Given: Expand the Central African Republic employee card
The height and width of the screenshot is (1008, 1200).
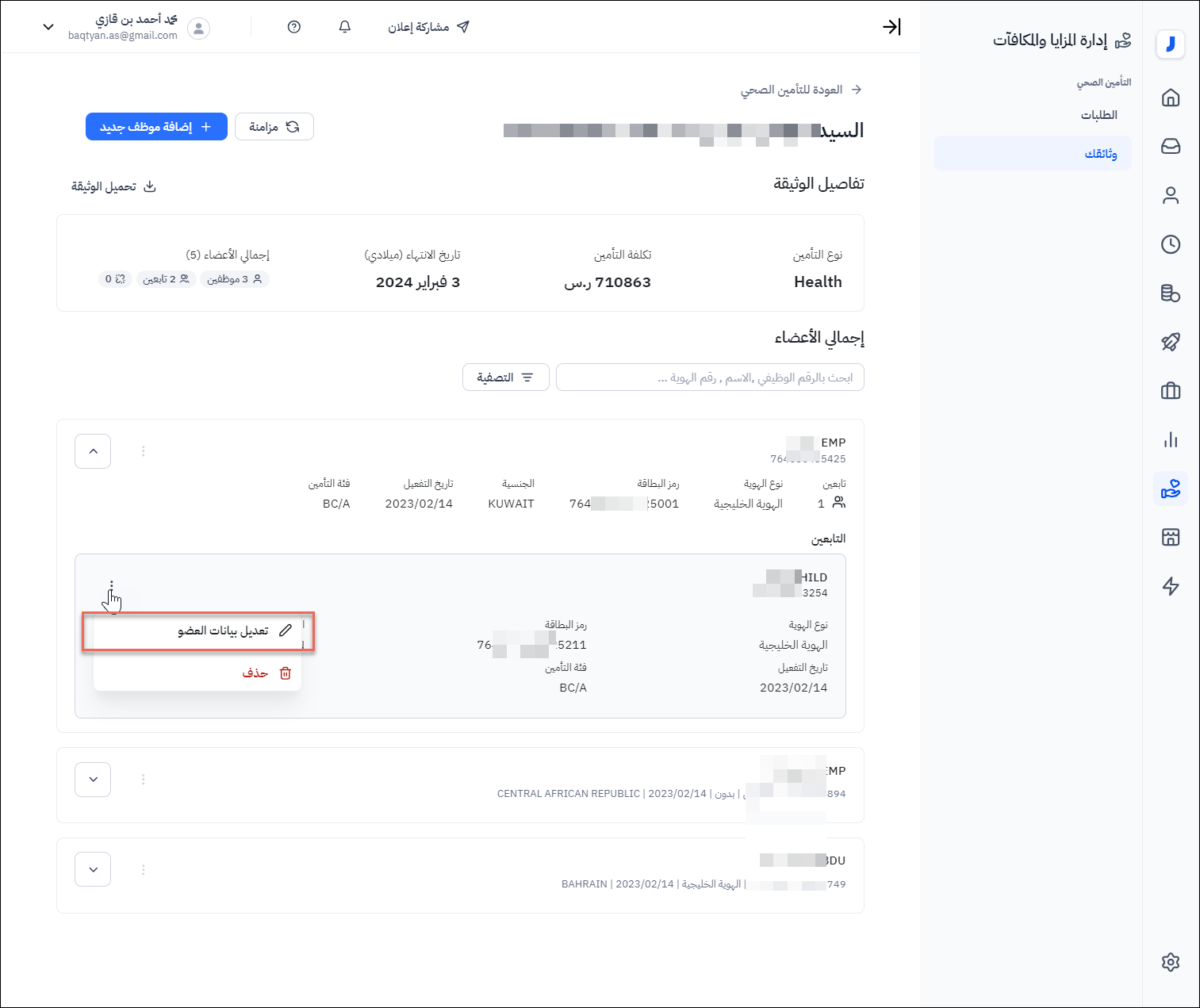Looking at the screenshot, I should [x=93, y=780].
